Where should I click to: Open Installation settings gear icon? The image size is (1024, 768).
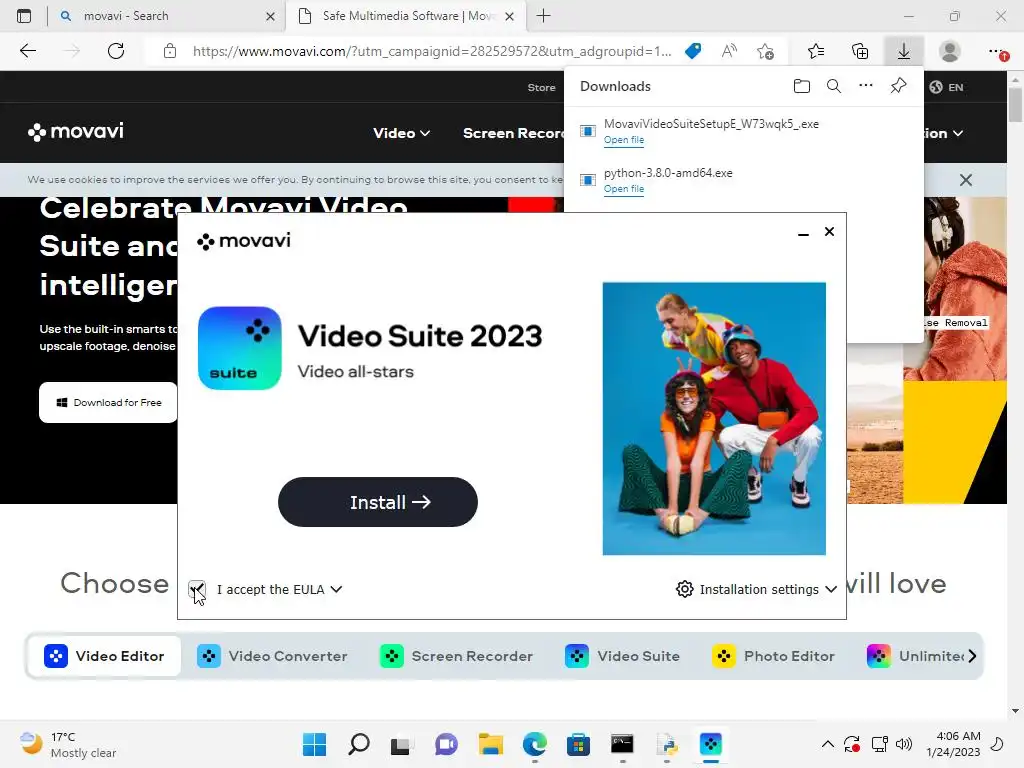684,589
